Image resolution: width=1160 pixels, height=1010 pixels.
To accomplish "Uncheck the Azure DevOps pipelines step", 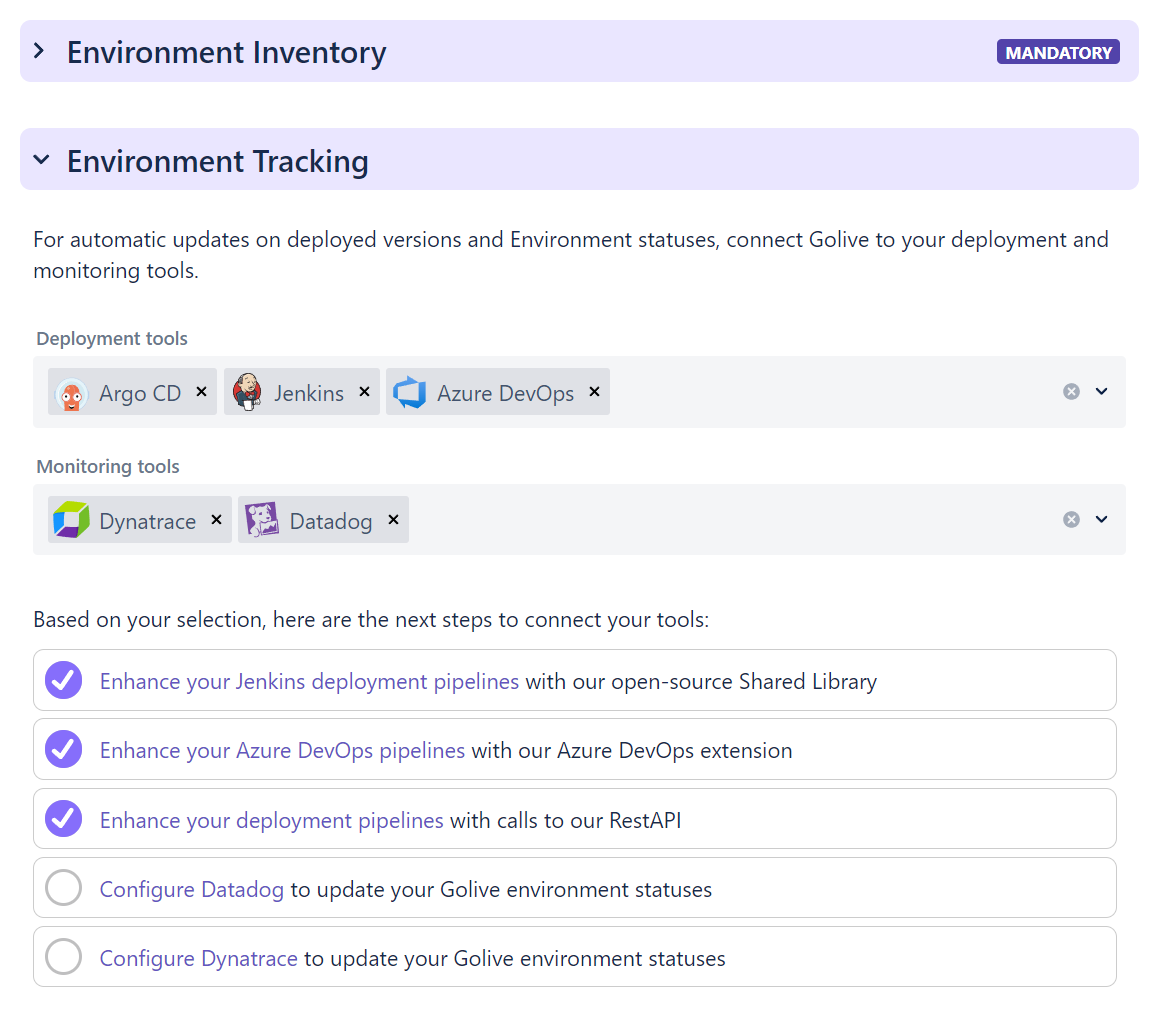I will [x=63, y=750].
